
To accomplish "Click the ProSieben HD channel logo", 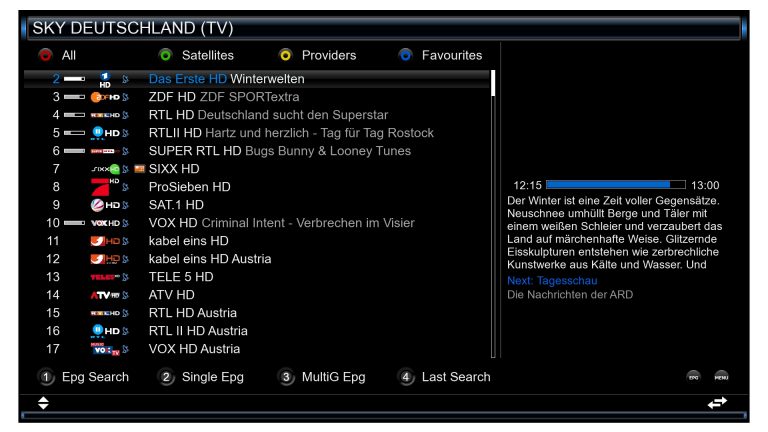I will [105, 187].
